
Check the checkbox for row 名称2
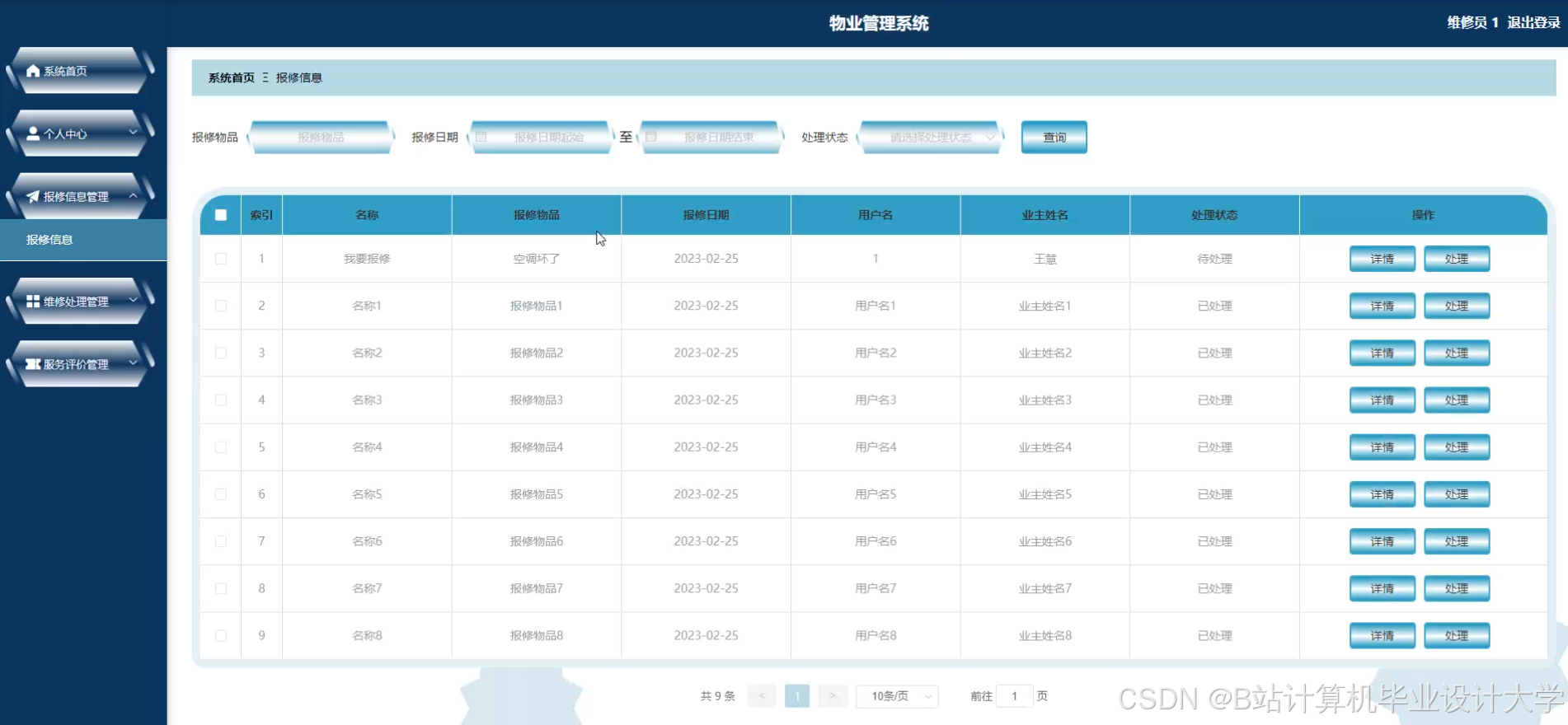click(221, 353)
